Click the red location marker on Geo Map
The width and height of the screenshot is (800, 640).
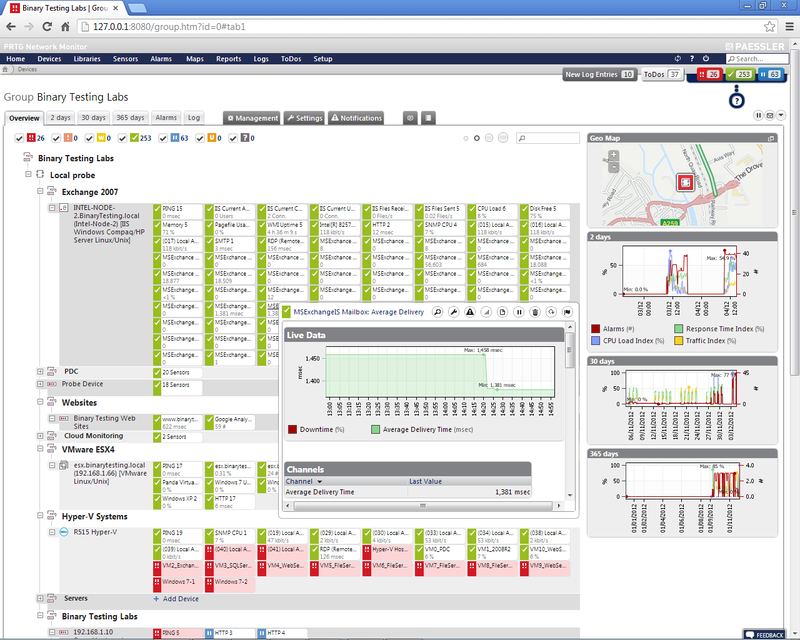(685, 182)
